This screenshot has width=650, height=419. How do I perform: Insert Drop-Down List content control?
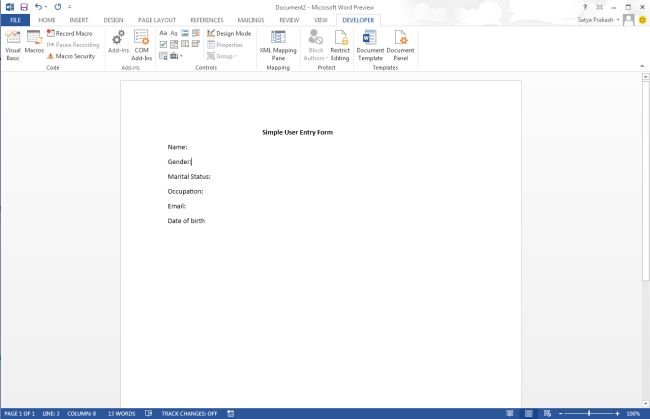[x=185, y=44]
